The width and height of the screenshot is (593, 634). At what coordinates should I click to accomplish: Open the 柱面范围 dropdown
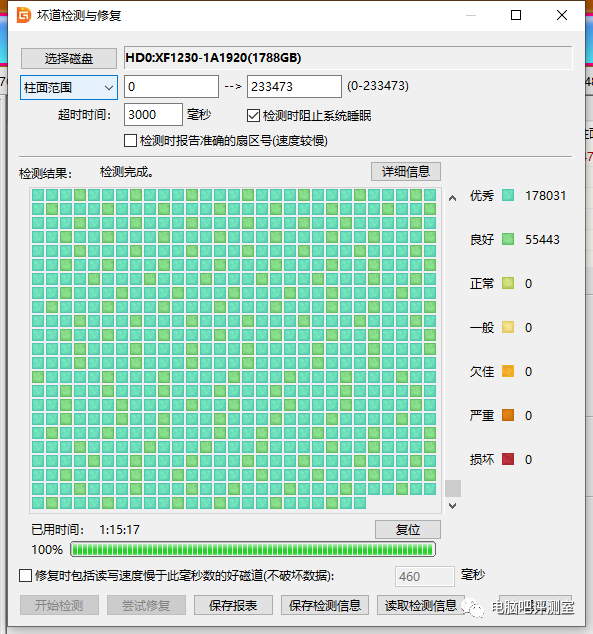coord(69,87)
